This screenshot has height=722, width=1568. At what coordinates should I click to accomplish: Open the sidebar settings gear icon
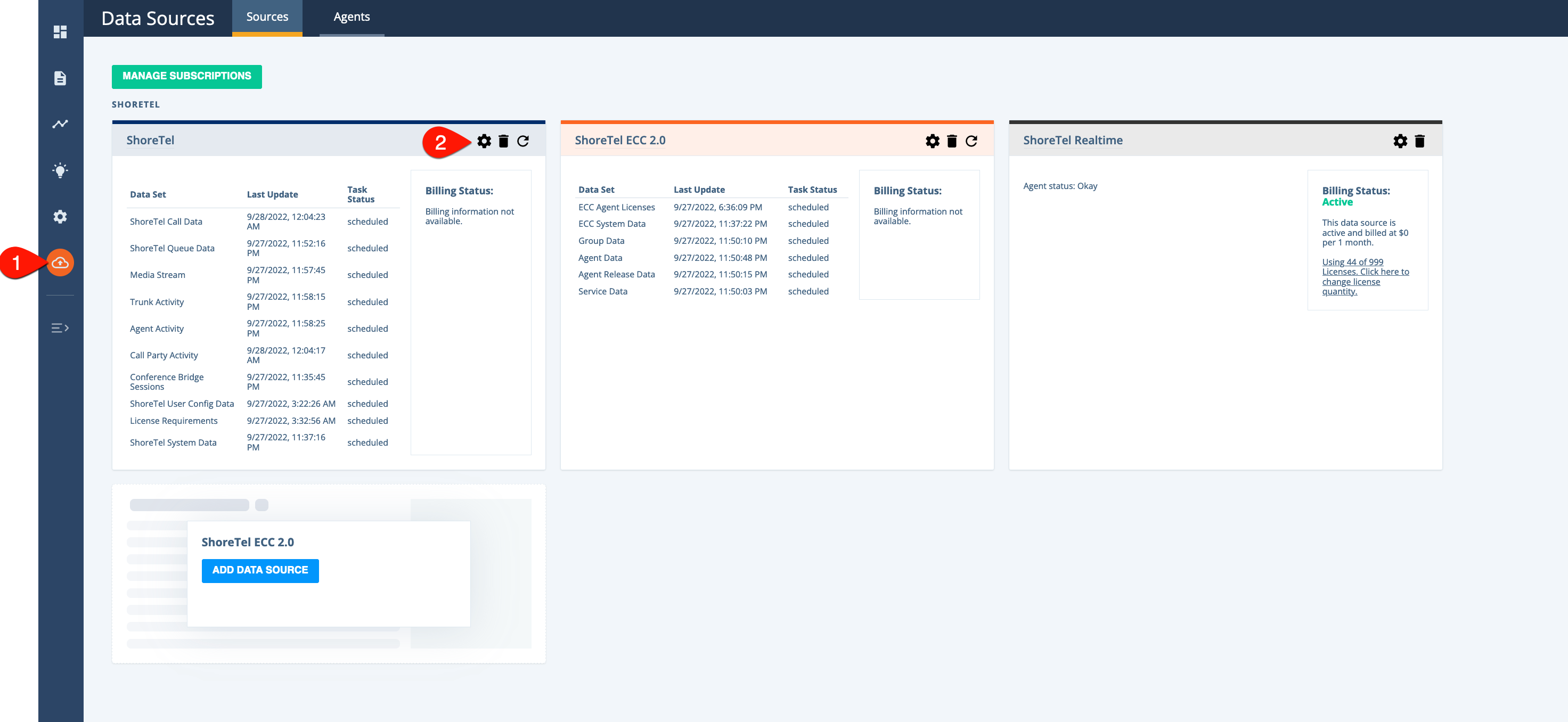click(60, 217)
